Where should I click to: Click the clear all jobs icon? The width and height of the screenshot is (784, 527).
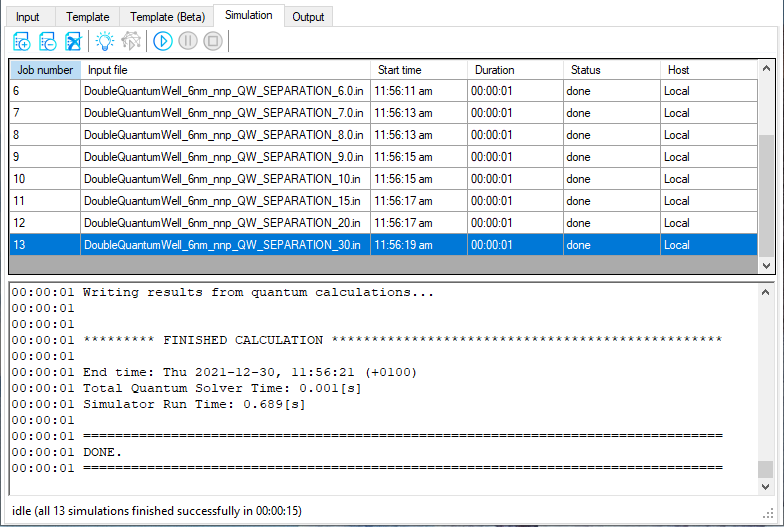(73, 41)
